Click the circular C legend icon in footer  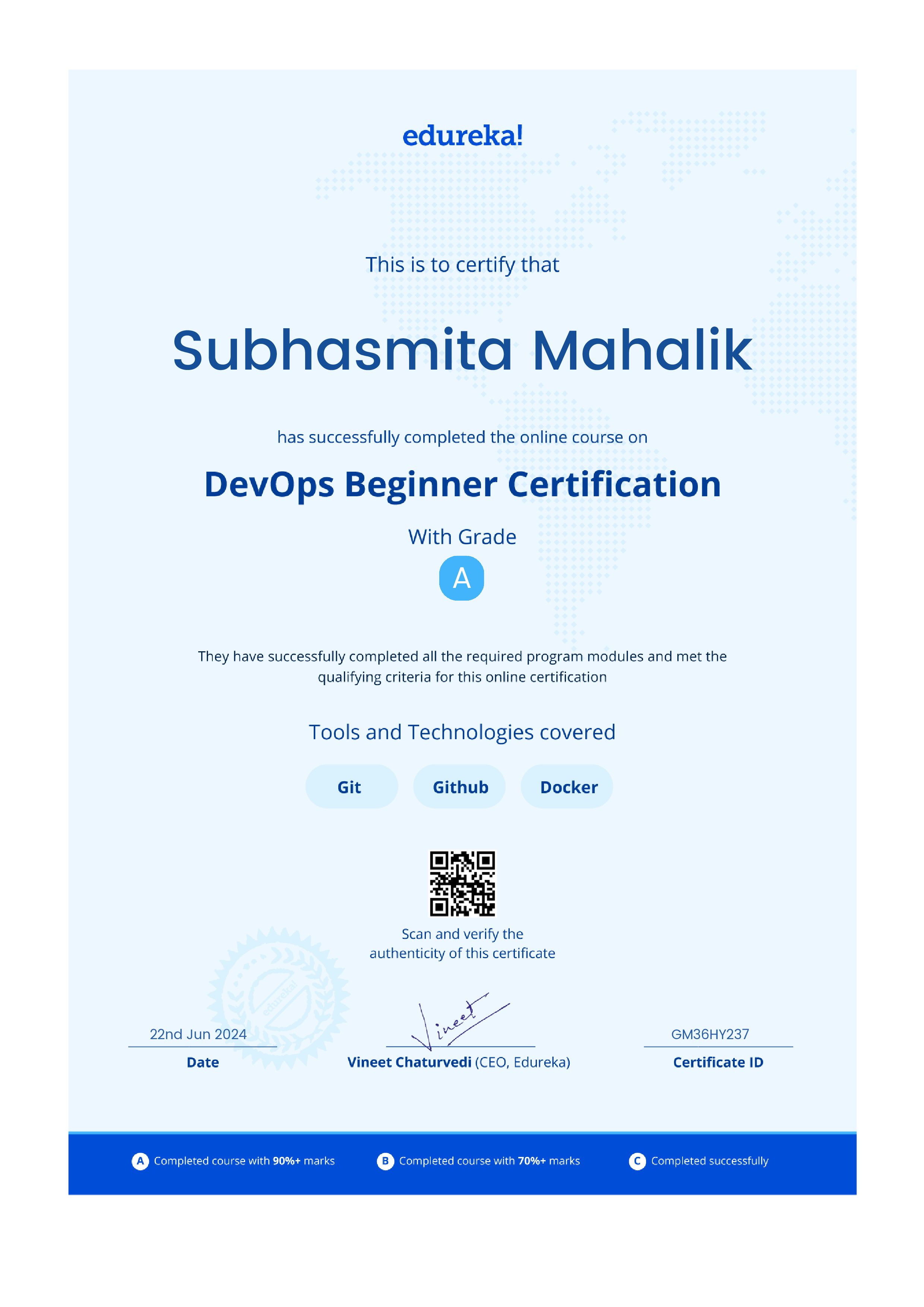click(x=638, y=1161)
